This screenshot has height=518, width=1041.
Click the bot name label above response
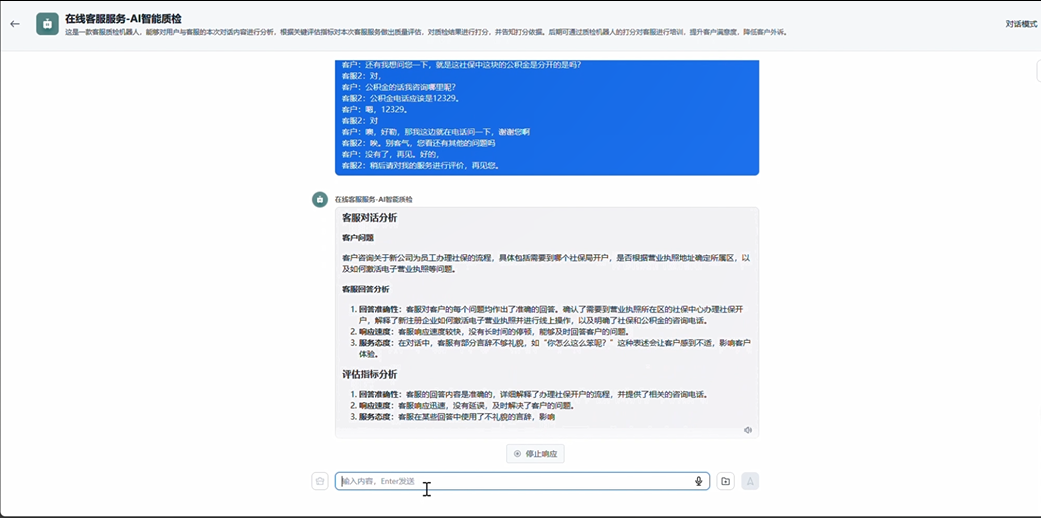373,199
